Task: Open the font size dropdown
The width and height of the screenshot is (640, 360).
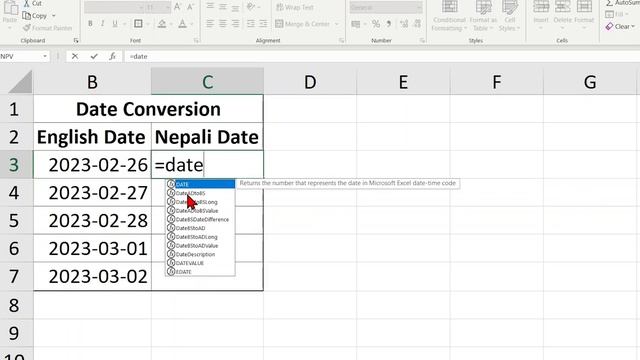Action: 167,7
